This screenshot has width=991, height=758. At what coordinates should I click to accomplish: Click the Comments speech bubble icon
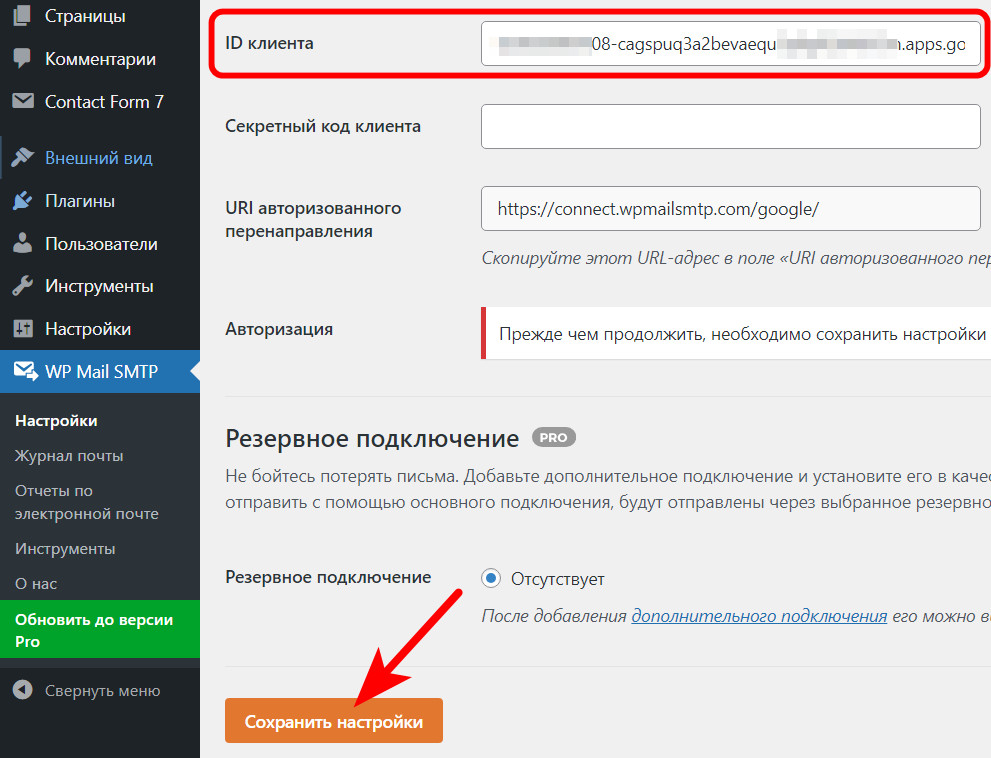coord(22,59)
